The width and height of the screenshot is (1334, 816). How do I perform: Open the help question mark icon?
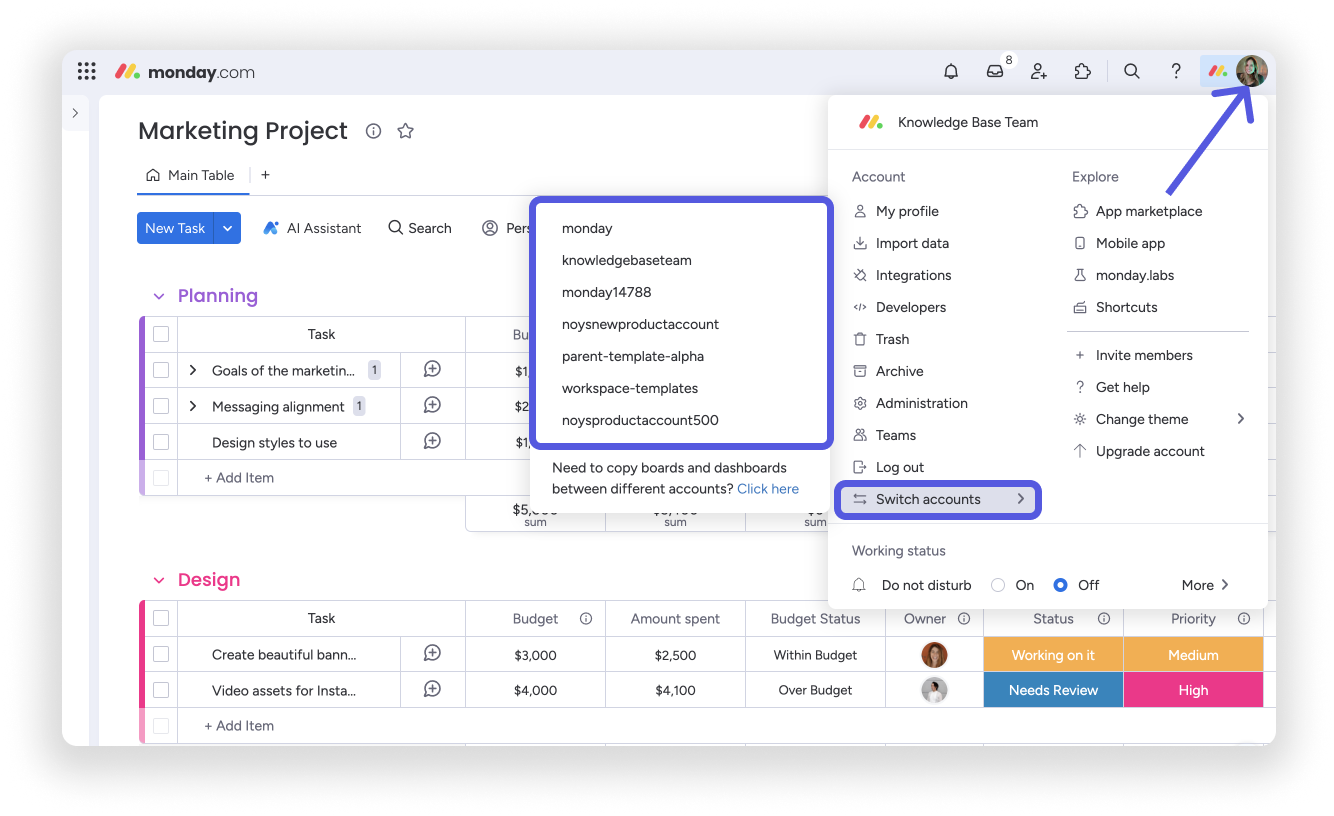pos(1176,71)
